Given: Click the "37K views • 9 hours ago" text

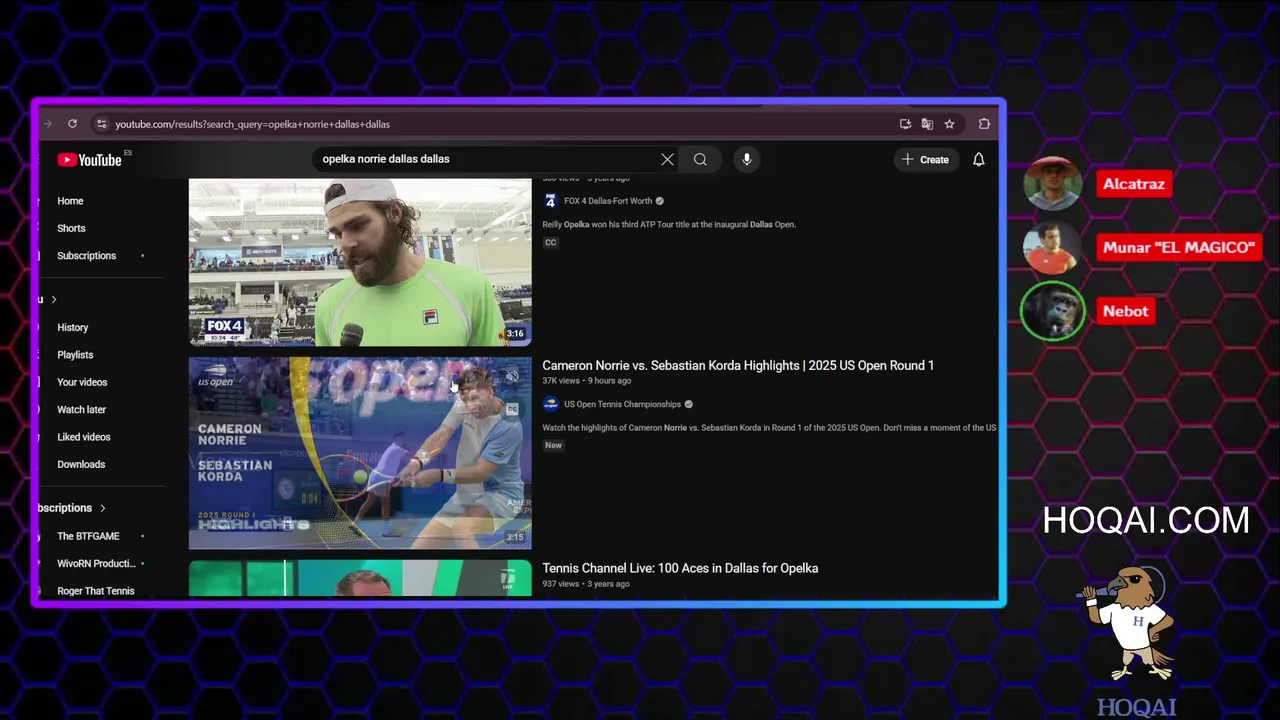Looking at the screenshot, I should pos(586,381).
